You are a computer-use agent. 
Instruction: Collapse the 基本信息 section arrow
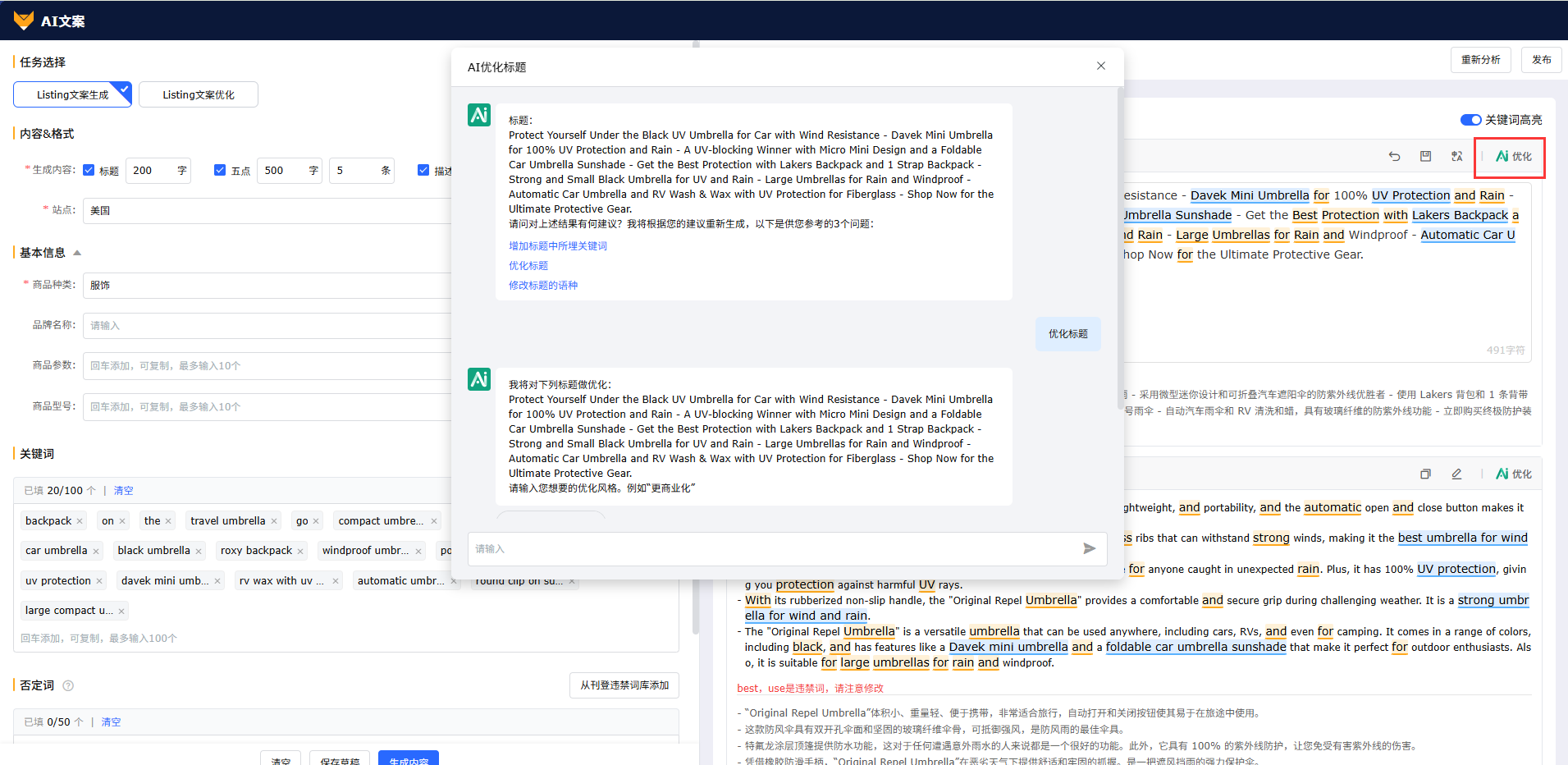click(77, 253)
